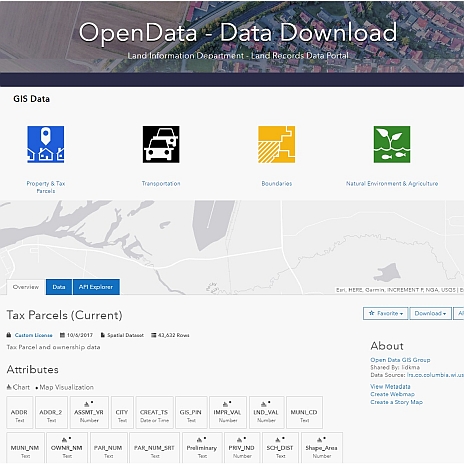This screenshot has height=464, width=464.
Task: Open the green Natural Environment icon
Action: [x=392, y=144]
